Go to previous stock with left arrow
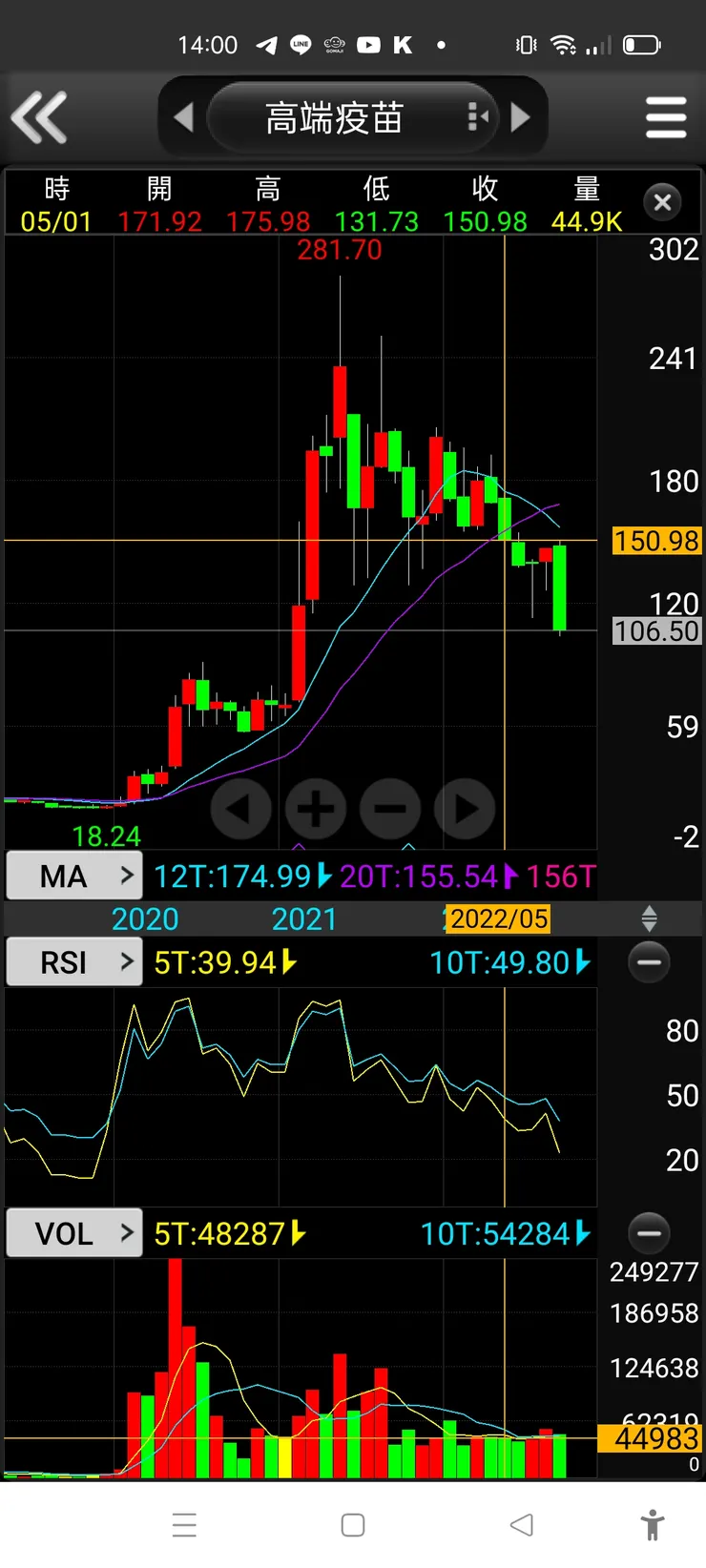 [184, 117]
